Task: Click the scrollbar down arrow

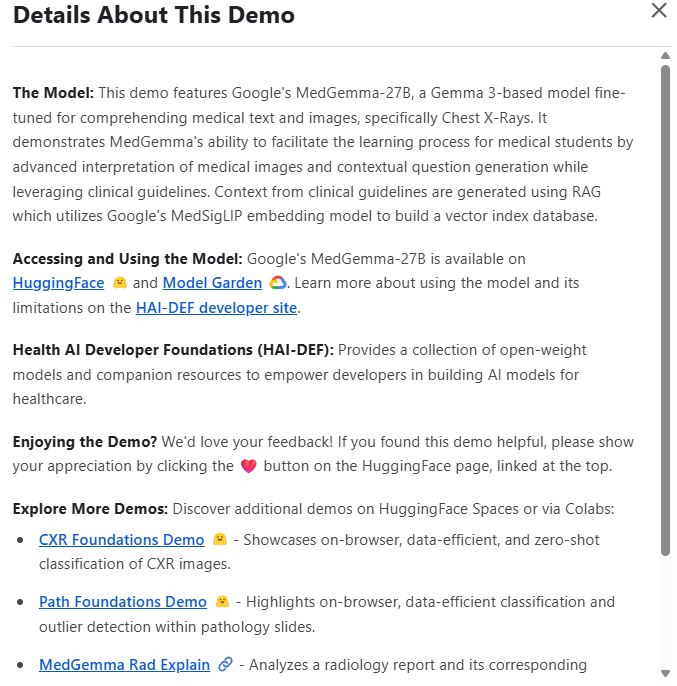Action: 666,673
